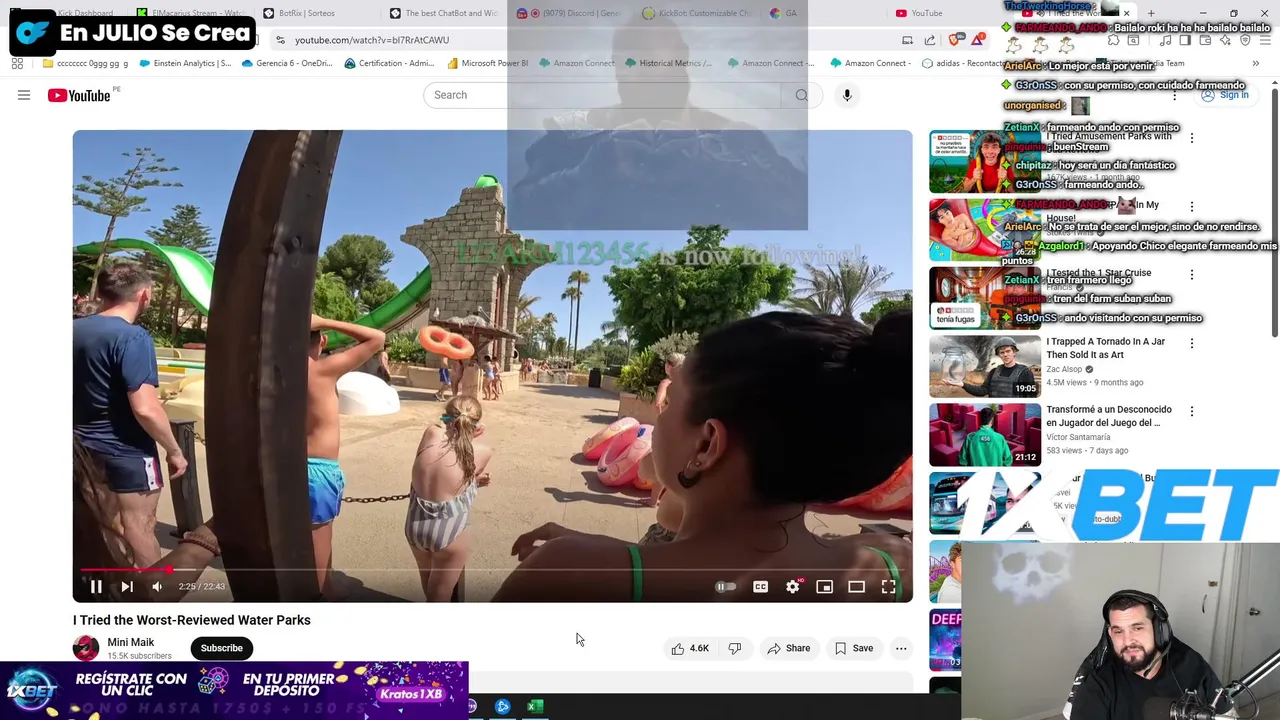
Task: Open the Mini Maik channel avatar
Action: 86,648
